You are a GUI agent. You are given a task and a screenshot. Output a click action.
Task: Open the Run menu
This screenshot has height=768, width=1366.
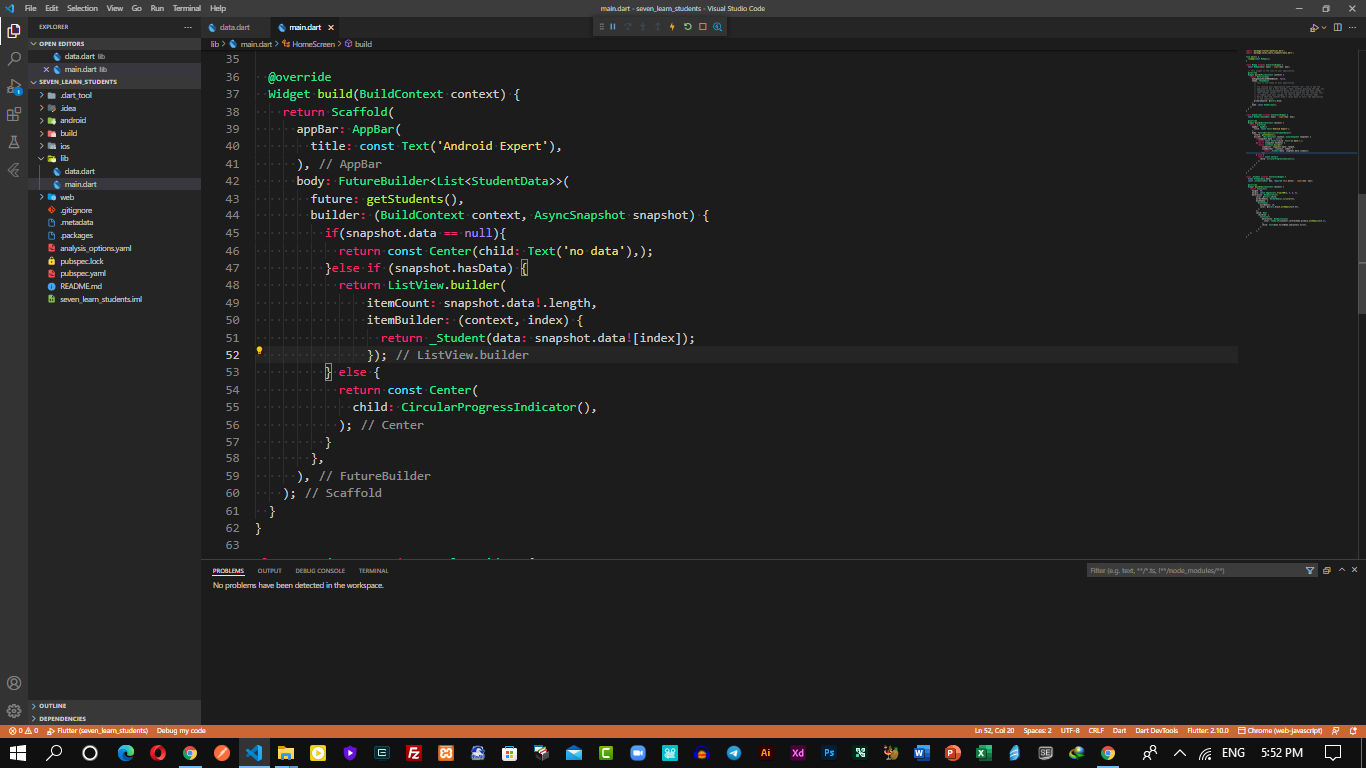click(157, 8)
